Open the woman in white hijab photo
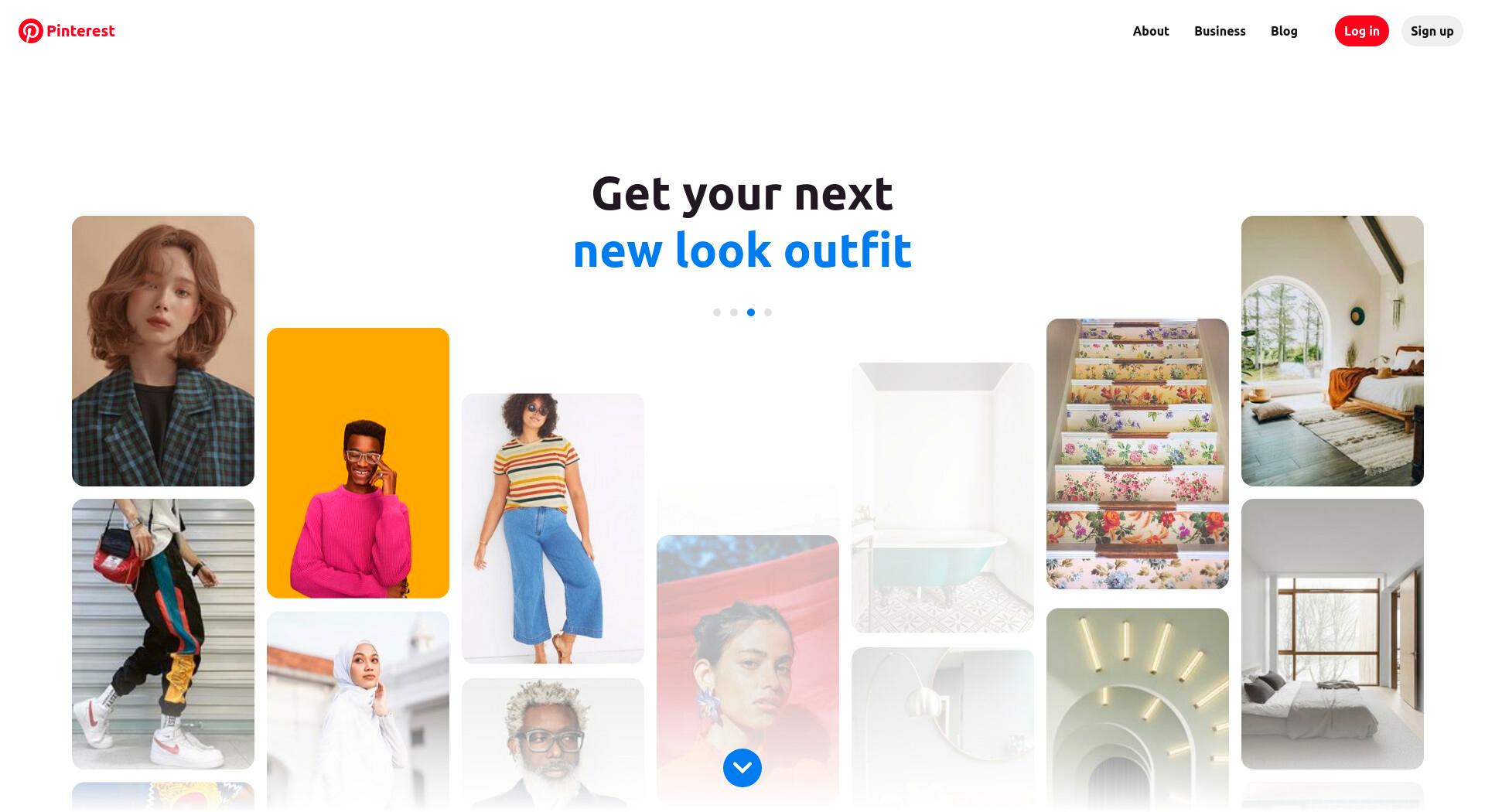 click(358, 711)
